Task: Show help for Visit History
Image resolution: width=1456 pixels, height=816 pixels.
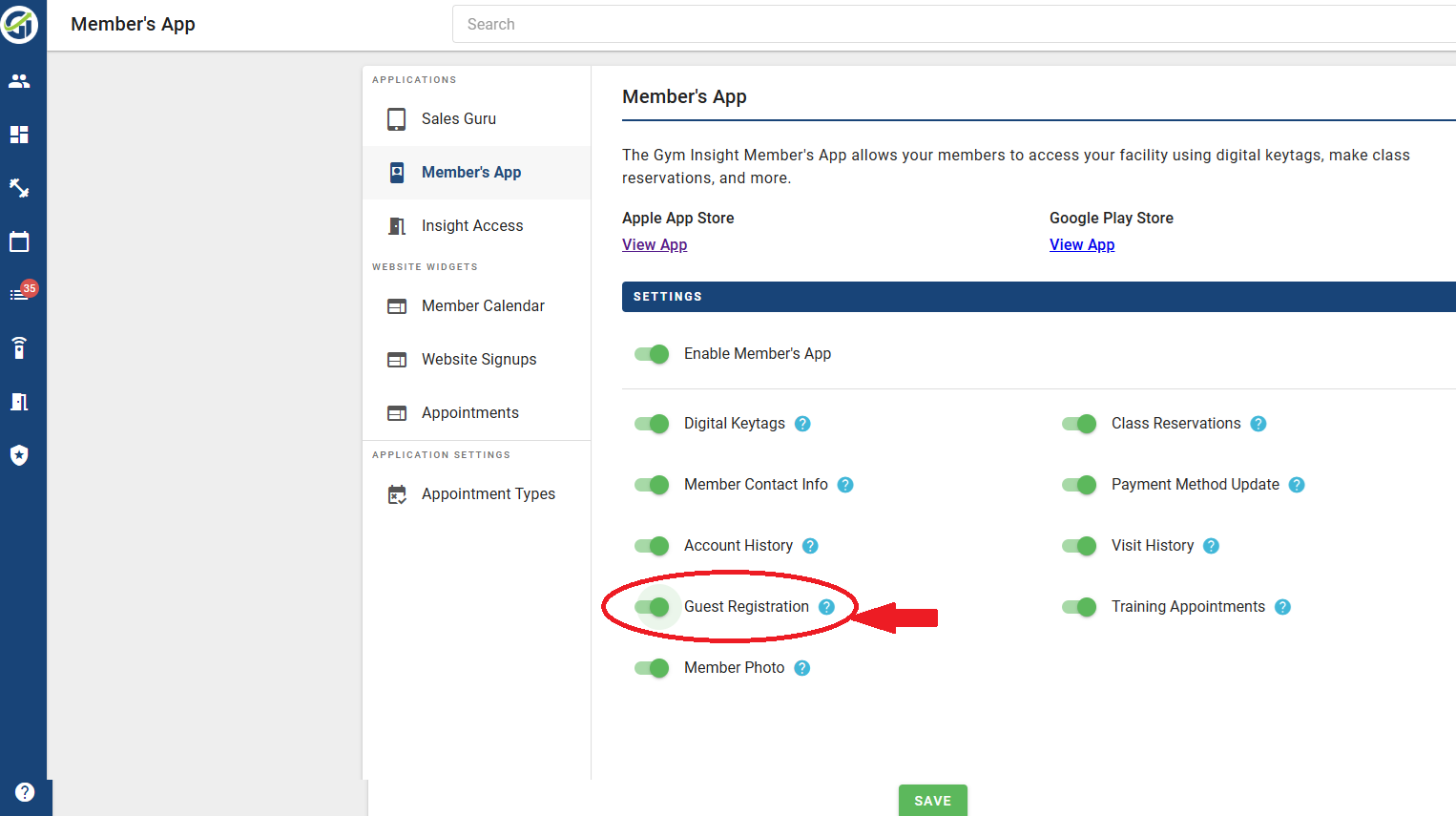Action: tap(1211, 546)
